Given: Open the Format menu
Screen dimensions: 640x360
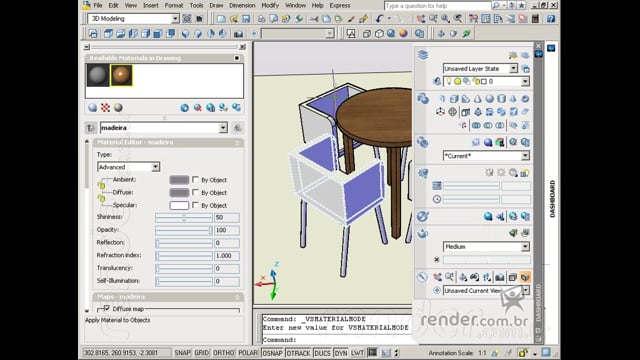Looking at the screenshot, I should click(174, 6).
